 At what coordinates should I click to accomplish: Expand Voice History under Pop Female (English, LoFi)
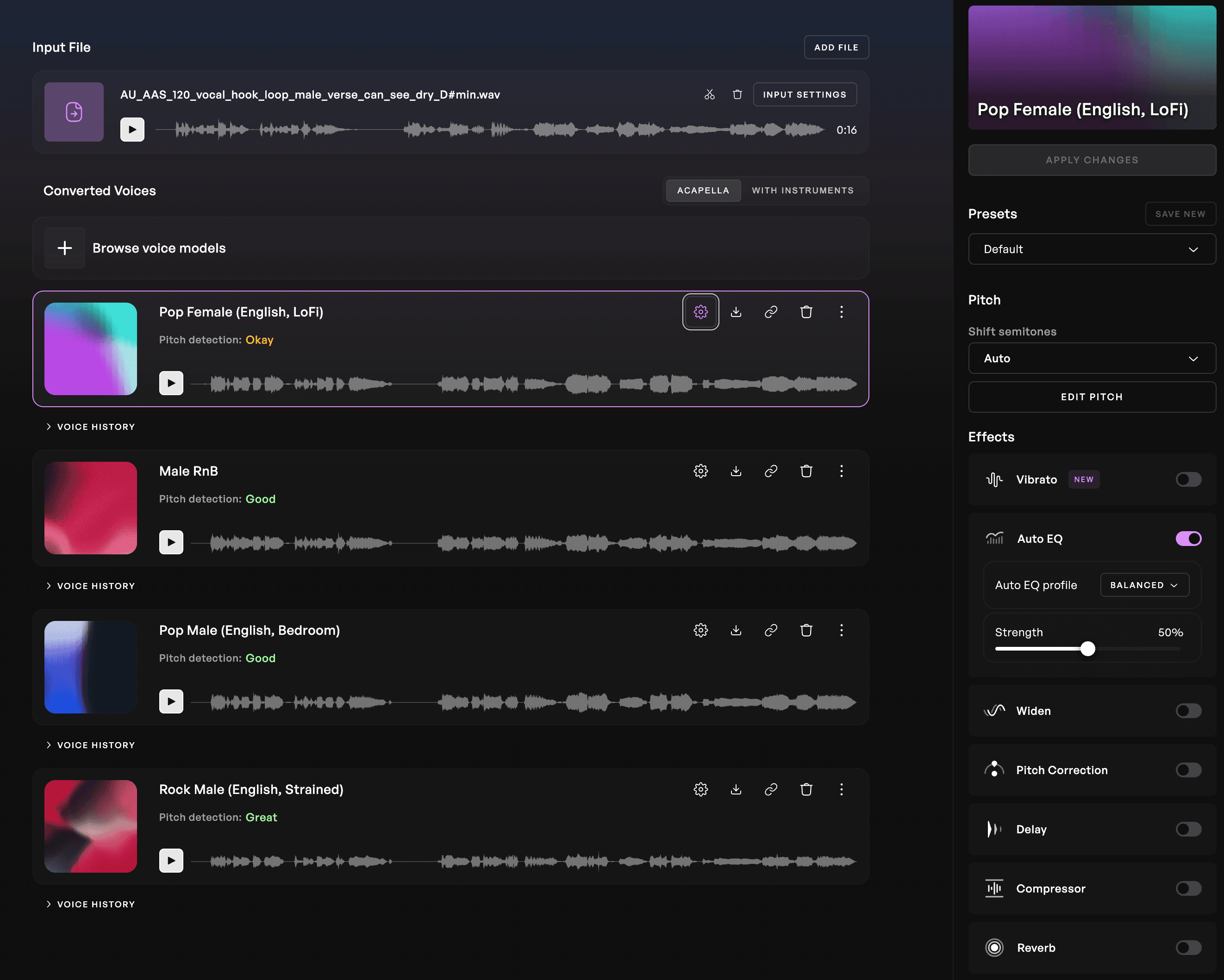[91, 427]
